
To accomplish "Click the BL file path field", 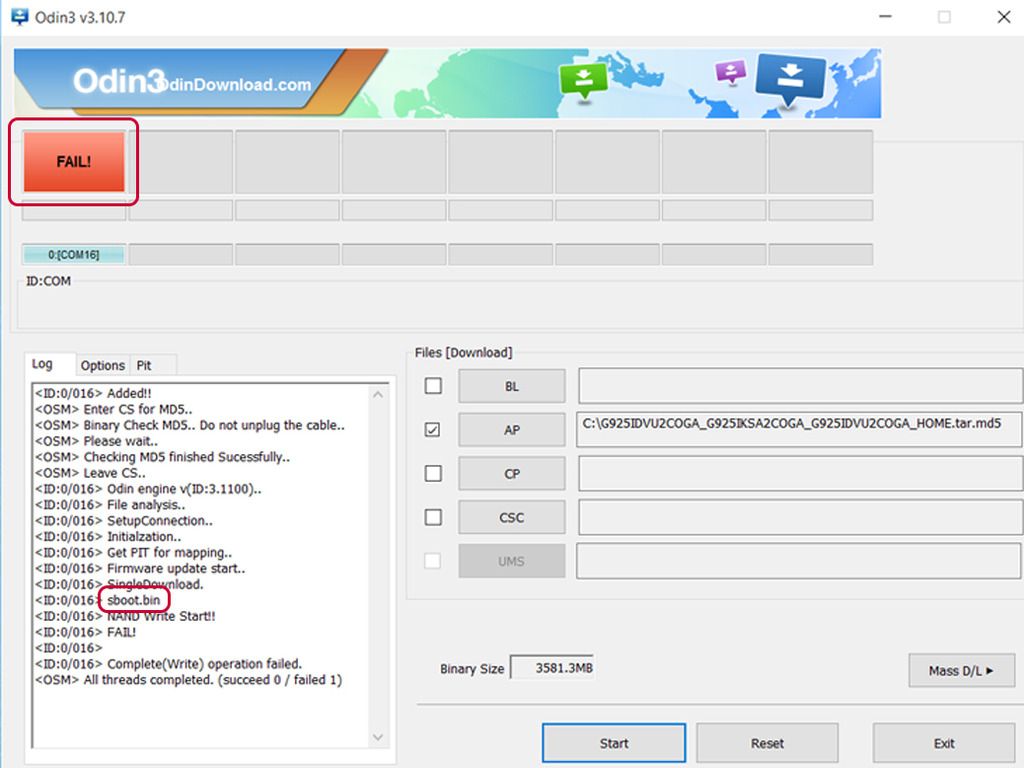I will click(x=800, y=386).
